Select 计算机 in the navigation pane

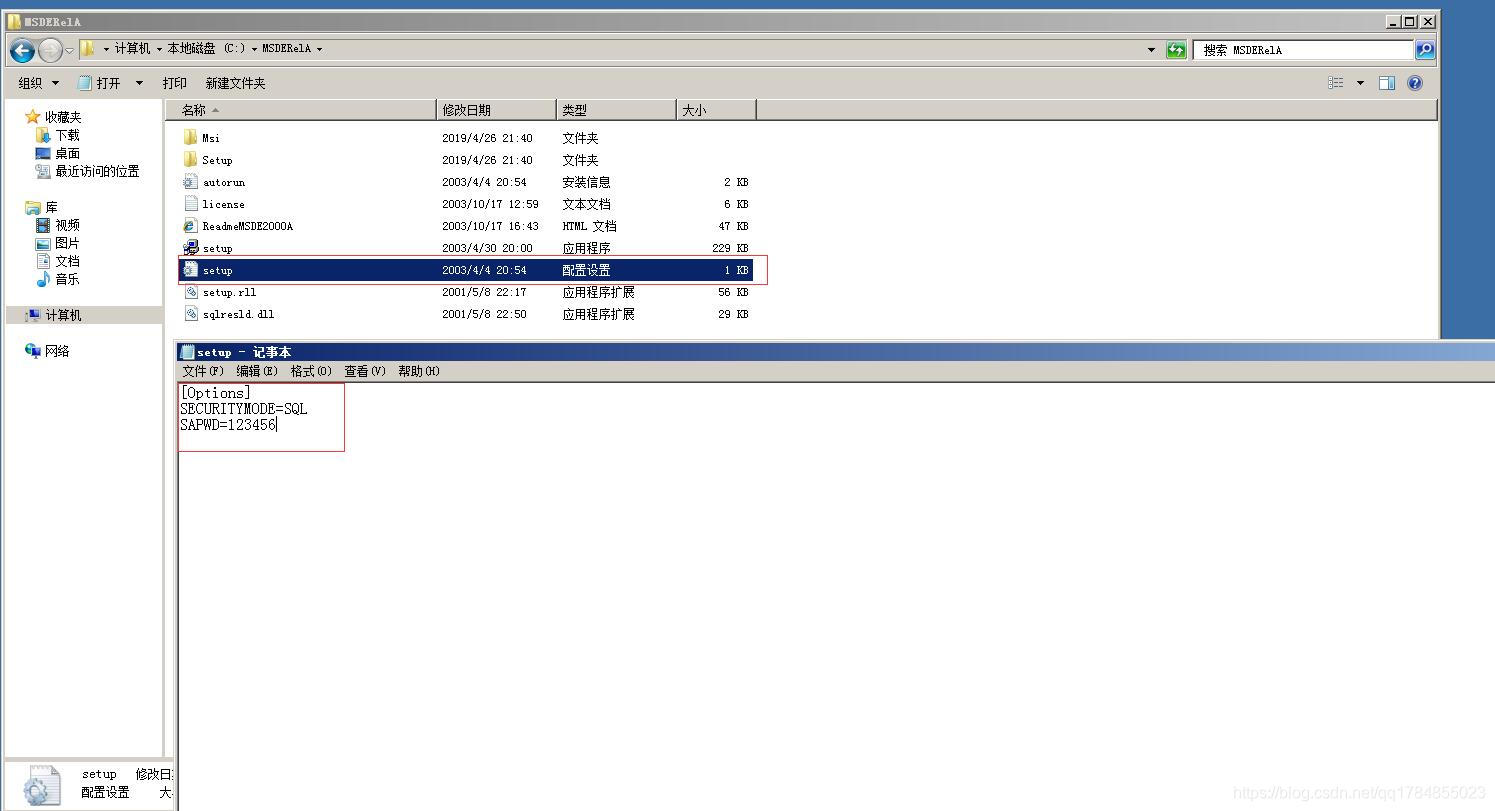(63, 315)
